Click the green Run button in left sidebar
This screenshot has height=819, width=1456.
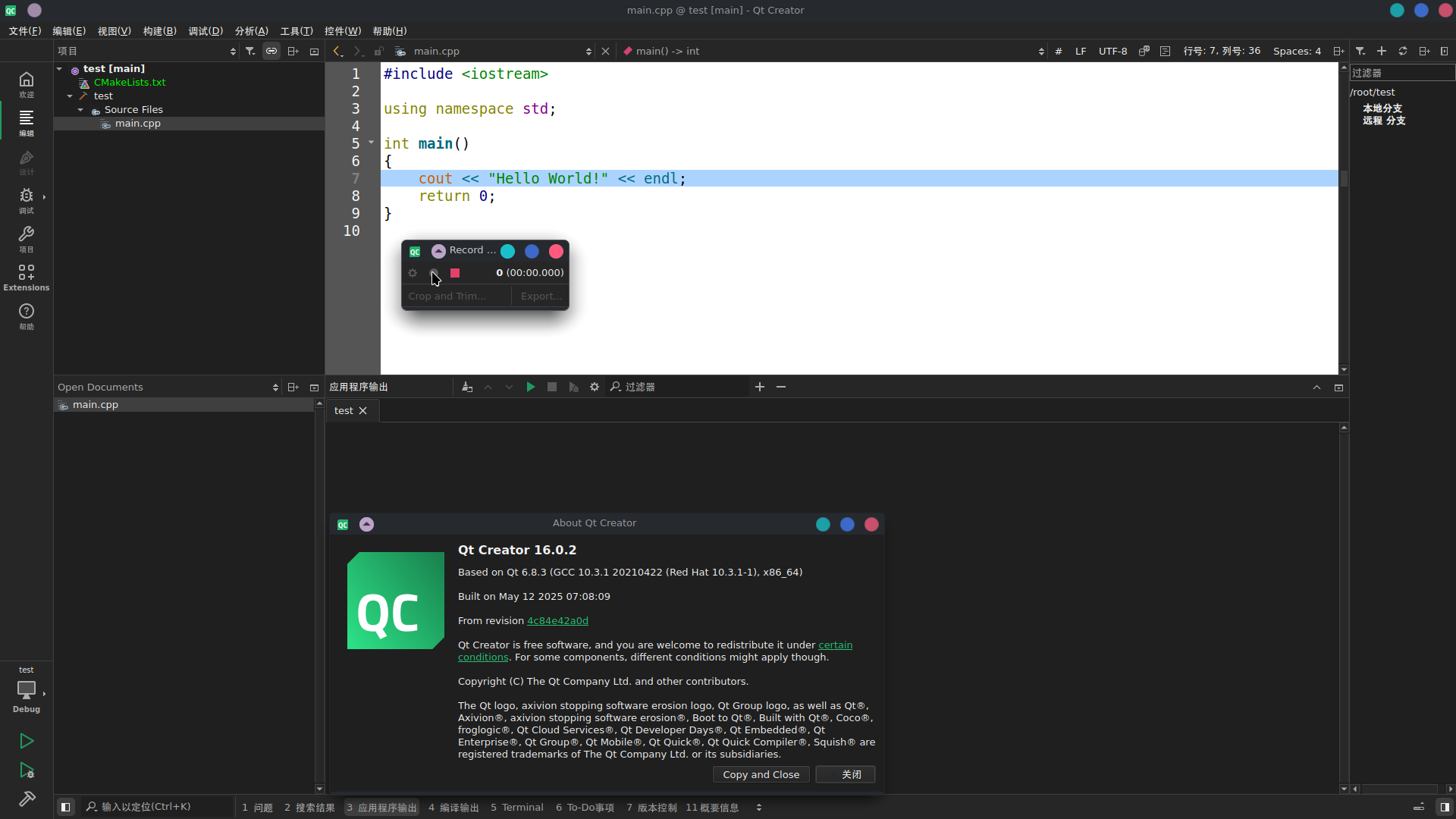pos(27,741)
